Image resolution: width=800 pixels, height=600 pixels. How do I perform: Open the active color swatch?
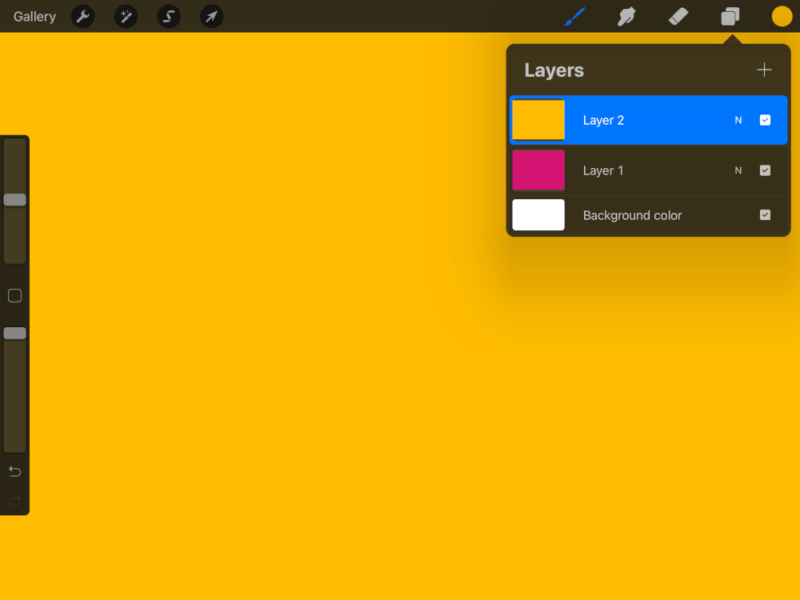pyautogui.click(x=781, y=16)
